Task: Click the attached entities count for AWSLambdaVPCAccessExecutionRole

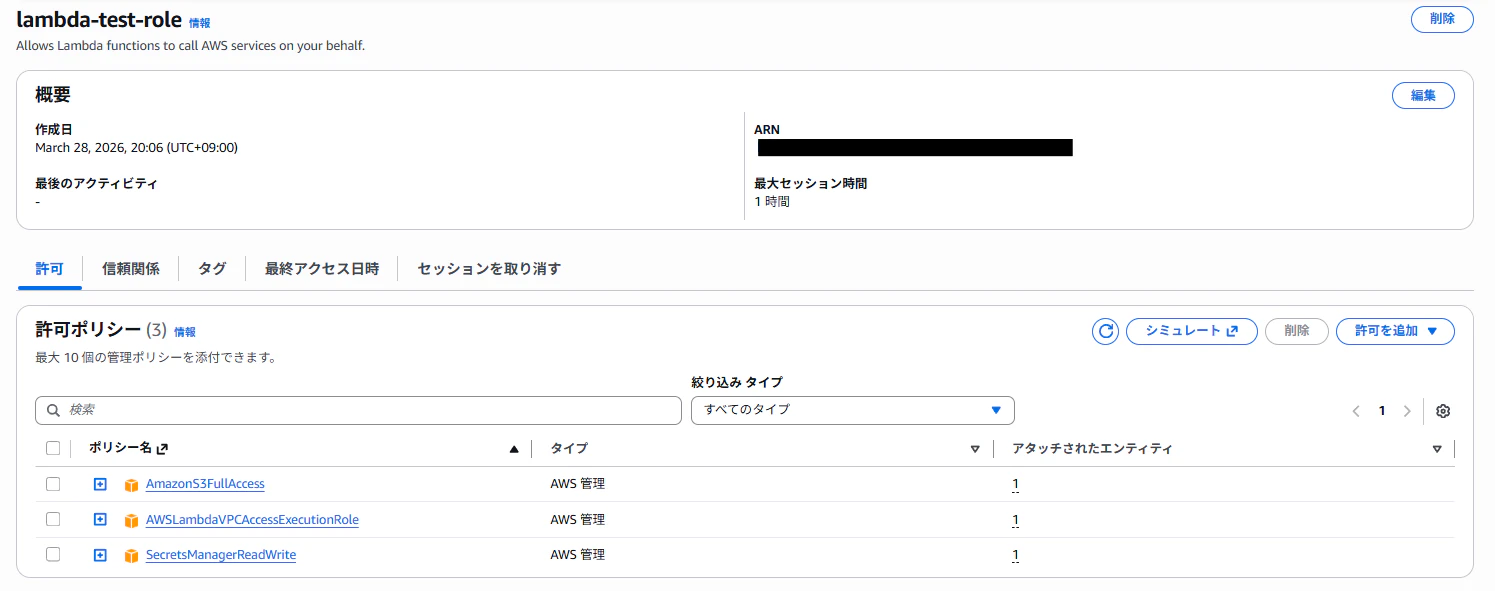Action: click(1015, 520)
